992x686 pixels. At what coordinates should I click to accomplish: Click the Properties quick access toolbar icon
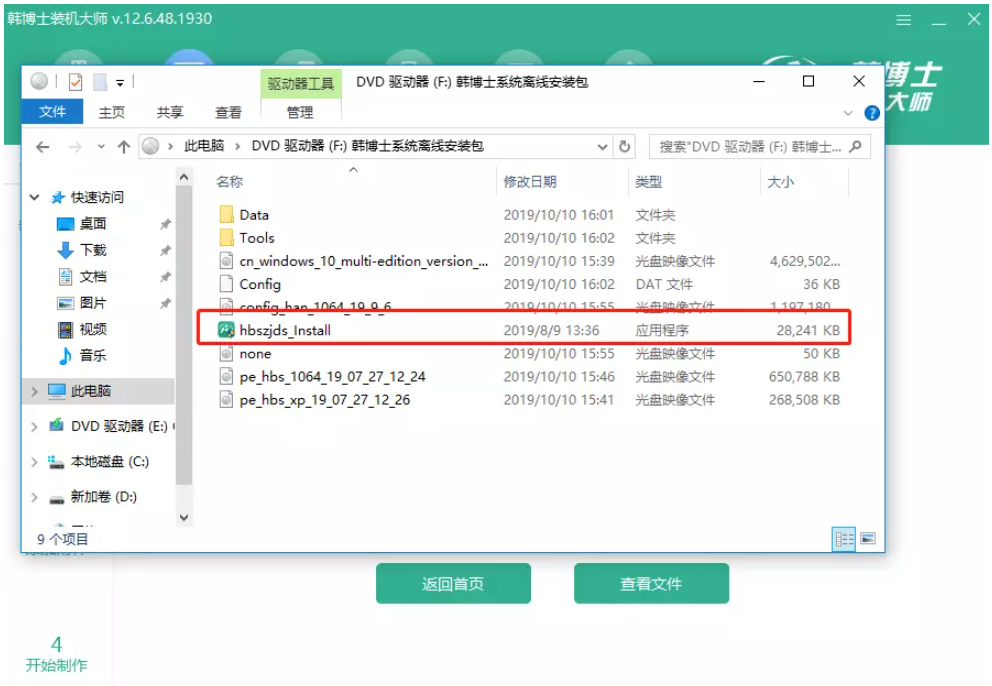[x=75, y=82]
